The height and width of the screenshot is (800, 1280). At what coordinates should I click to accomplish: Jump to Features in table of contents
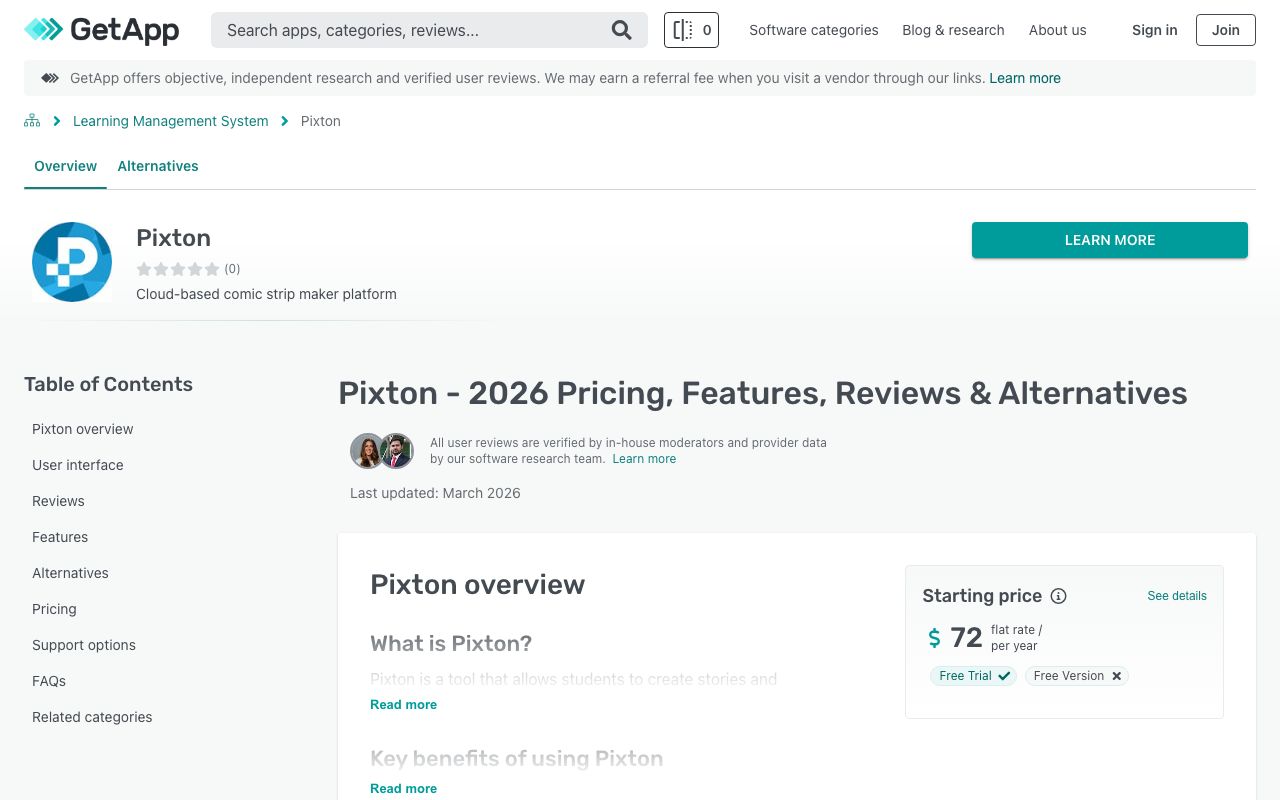pyautogui.click(x=60, y=537)
